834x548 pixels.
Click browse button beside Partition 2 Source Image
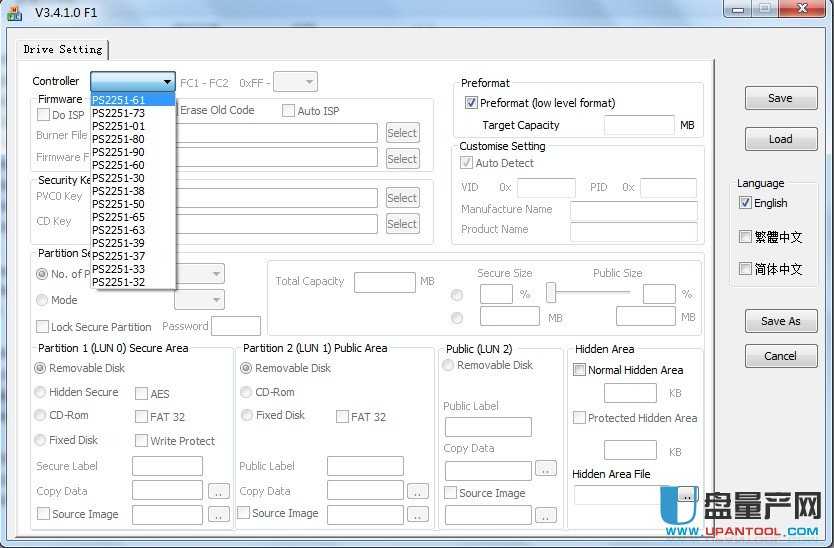point(418,514)
